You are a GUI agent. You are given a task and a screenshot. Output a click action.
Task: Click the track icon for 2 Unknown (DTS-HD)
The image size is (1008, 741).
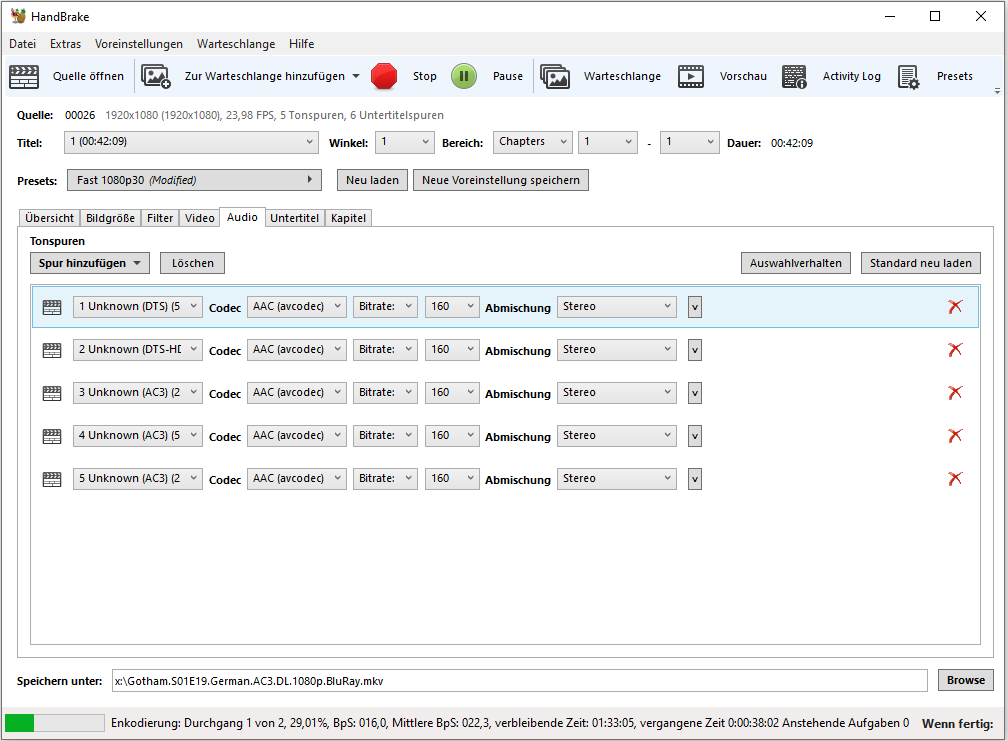[52, 350]
